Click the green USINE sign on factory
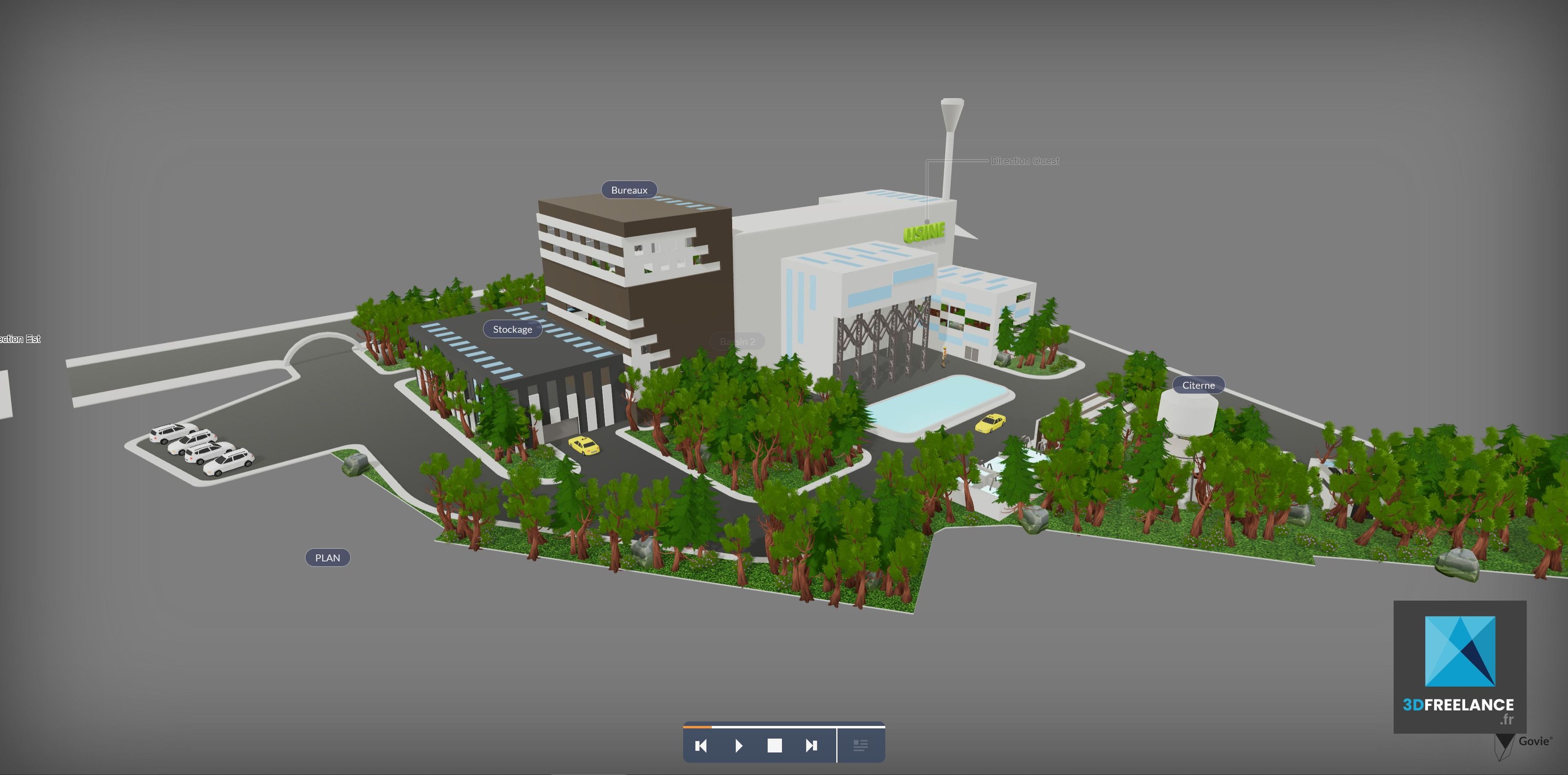1568x775 pixels. 923,232
